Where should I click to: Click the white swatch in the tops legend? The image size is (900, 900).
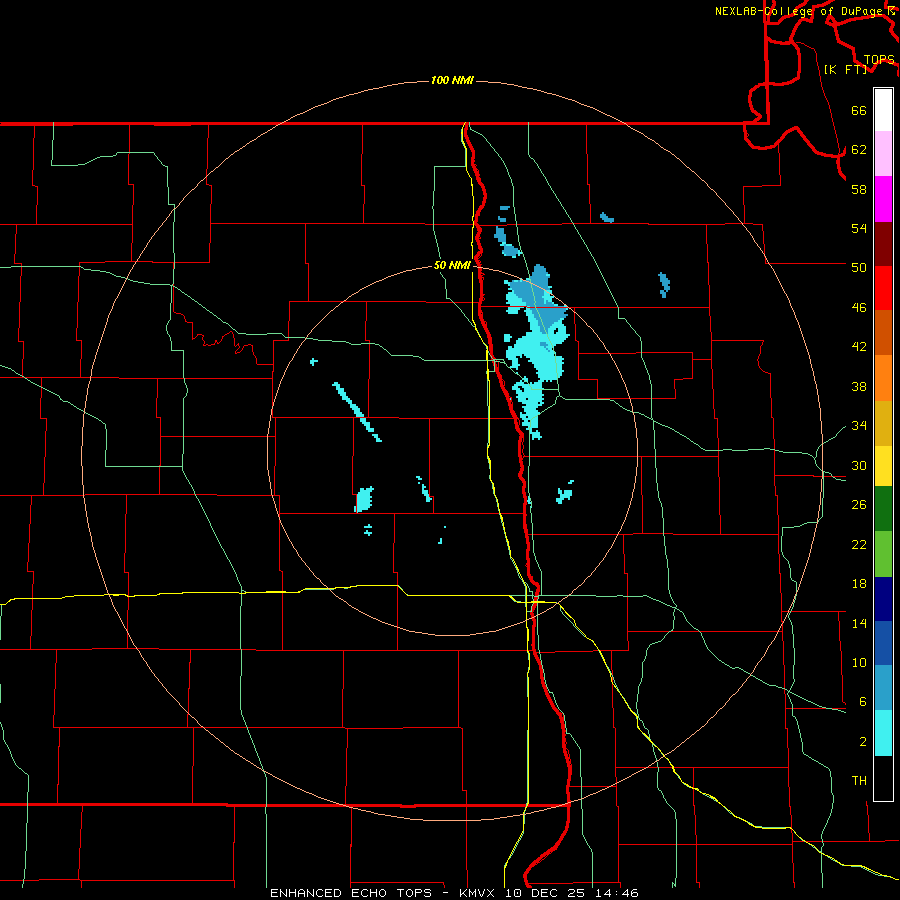coord(883,110)
